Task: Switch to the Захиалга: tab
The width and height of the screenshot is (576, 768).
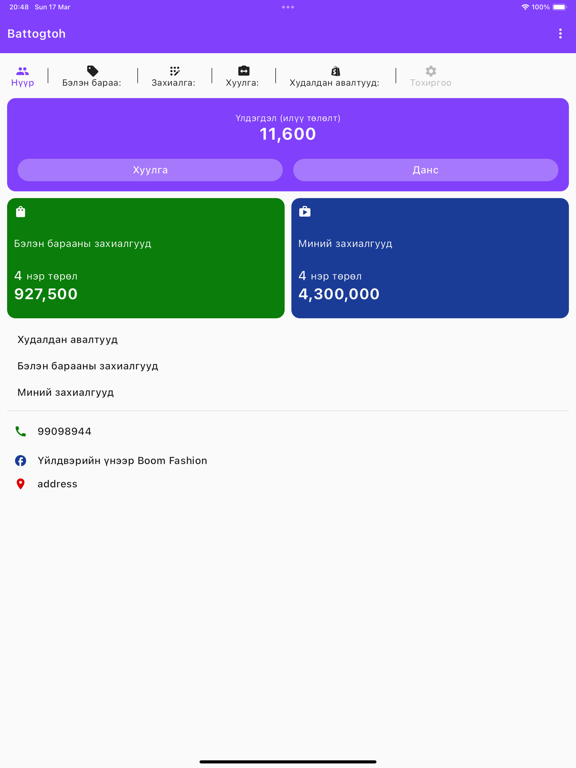Action: pos(173,83)
